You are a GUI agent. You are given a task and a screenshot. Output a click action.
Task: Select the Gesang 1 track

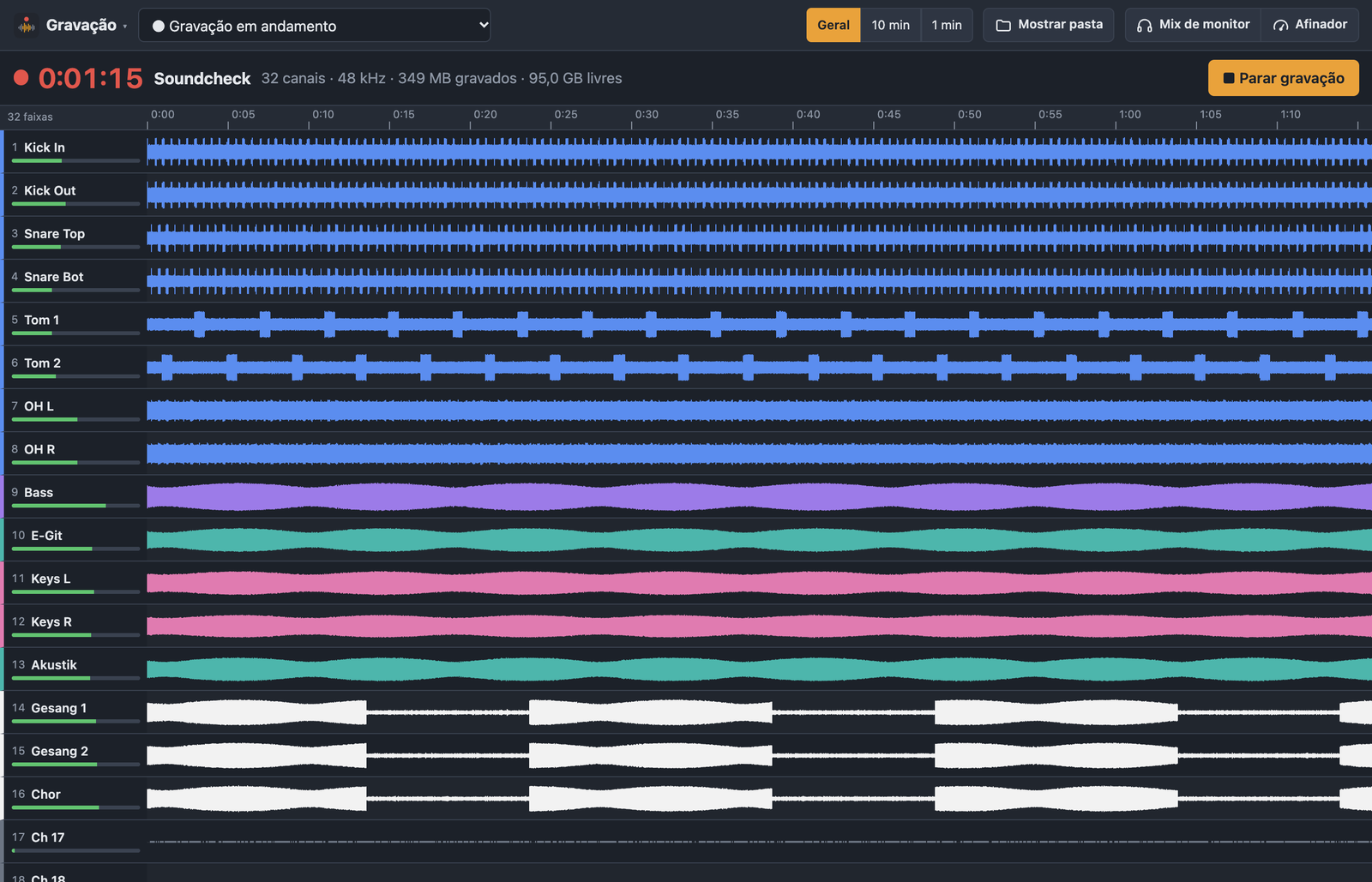tap(74, 712)
